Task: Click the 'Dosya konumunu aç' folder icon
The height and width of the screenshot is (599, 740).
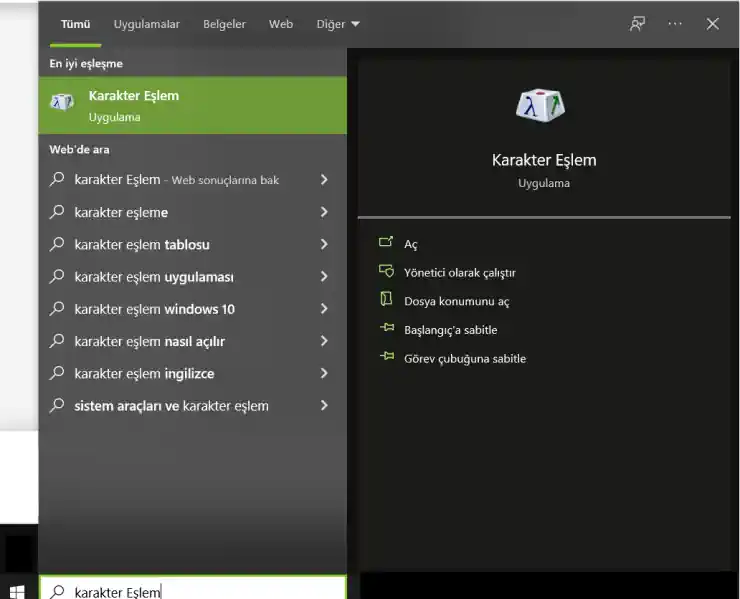Action: [387, 300]
